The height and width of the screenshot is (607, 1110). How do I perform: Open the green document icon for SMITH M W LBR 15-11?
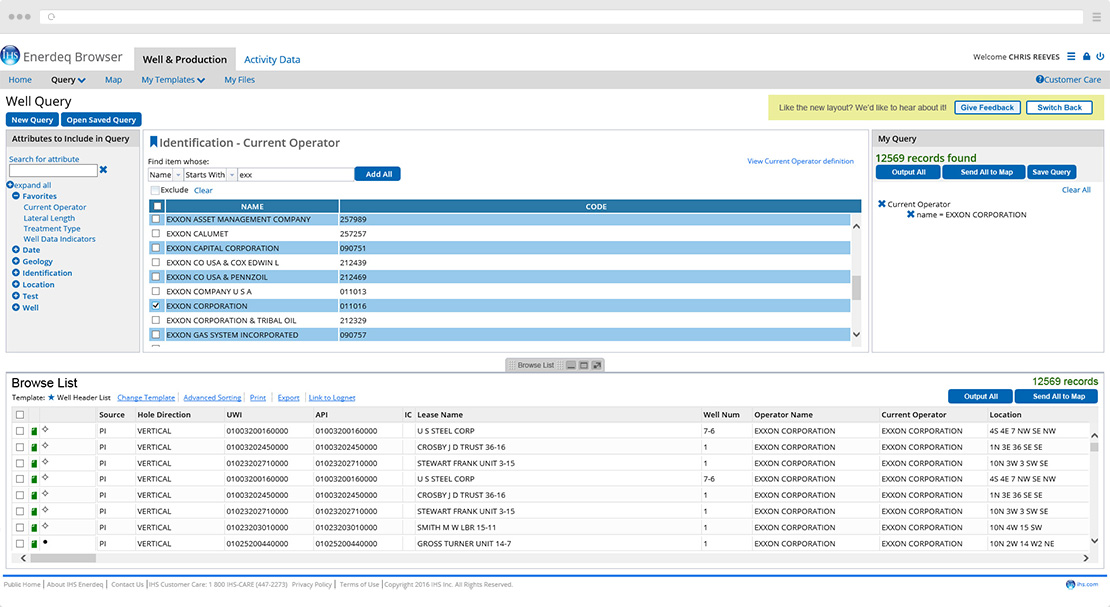pyautogui.click(x=34, y=528)
